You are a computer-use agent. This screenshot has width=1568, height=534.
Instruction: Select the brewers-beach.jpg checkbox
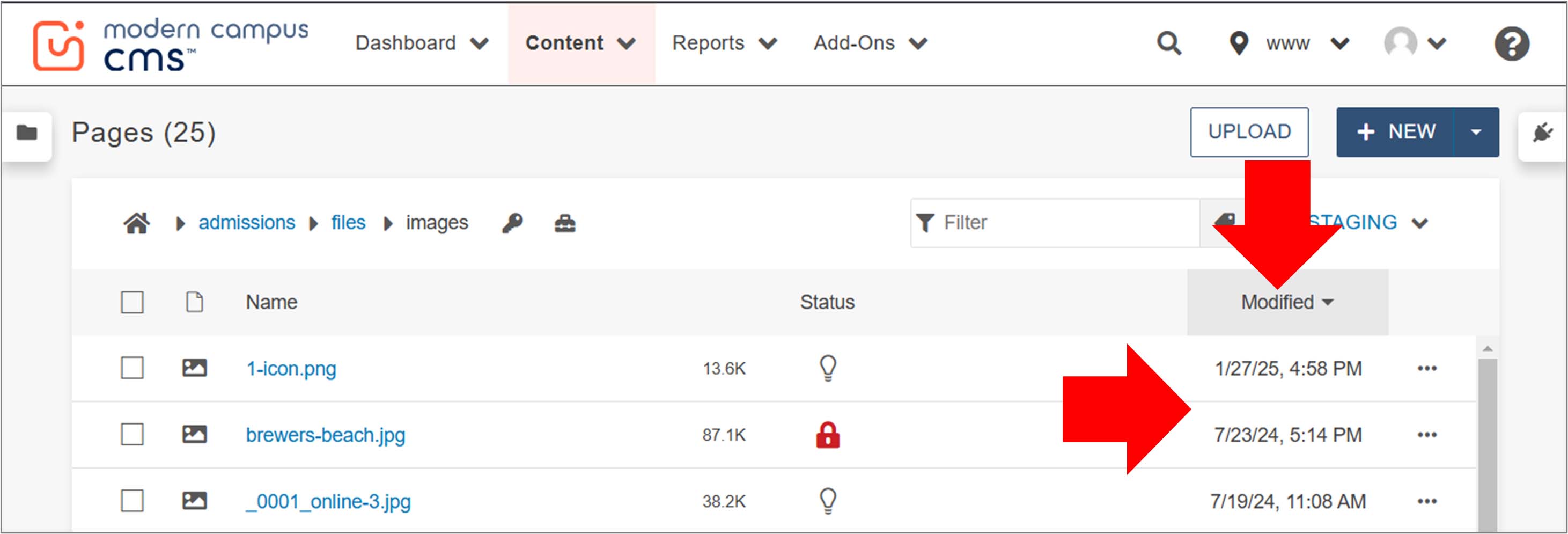(x=132, y=435)
